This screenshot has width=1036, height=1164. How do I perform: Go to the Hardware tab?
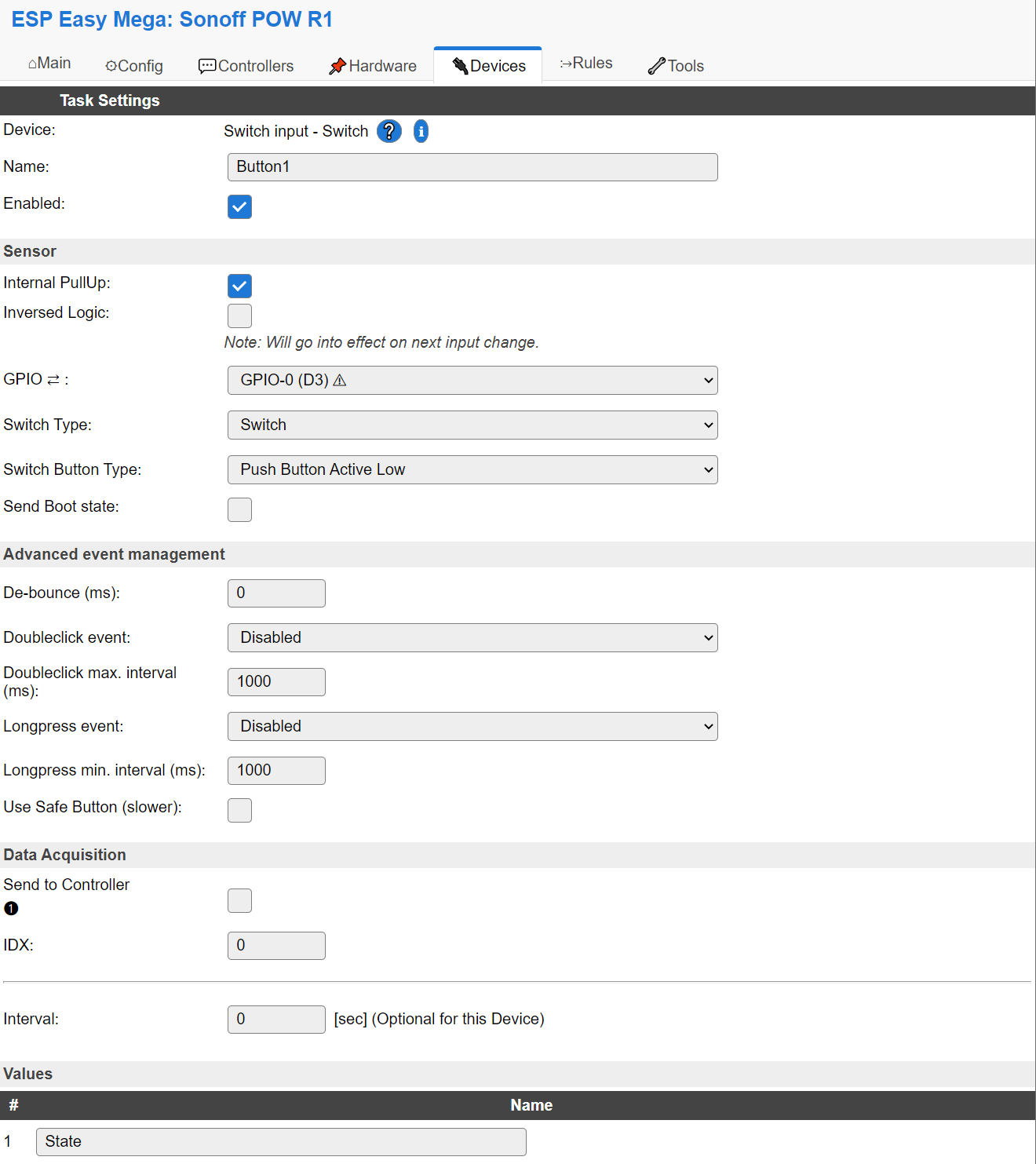[373, 66]
